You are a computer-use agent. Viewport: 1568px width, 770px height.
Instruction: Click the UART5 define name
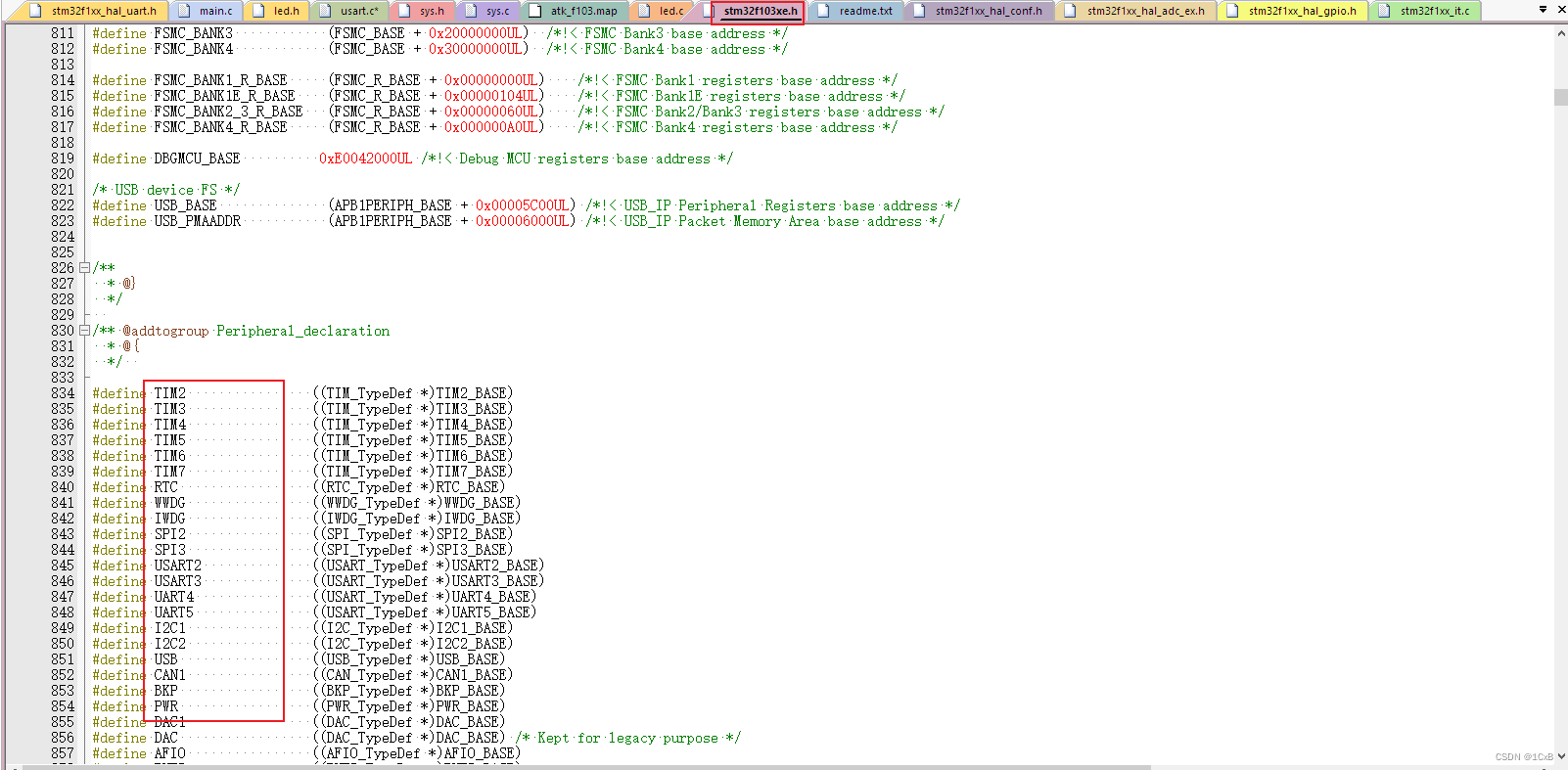tap(173, 612)
